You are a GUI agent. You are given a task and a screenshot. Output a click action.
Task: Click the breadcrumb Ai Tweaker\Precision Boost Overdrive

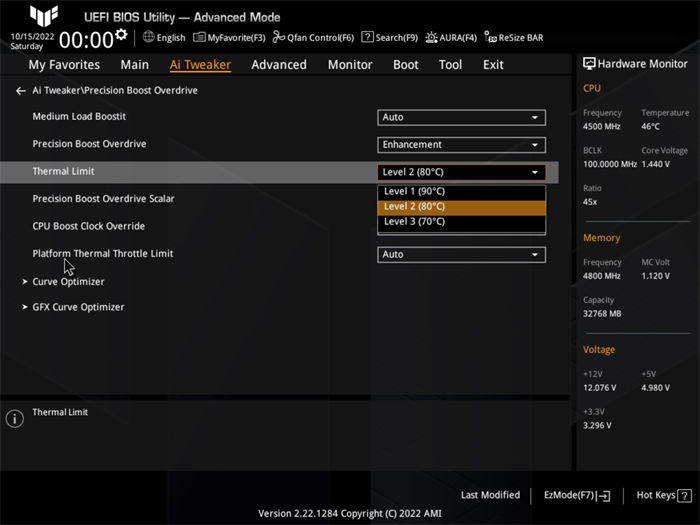coord(115,91)
